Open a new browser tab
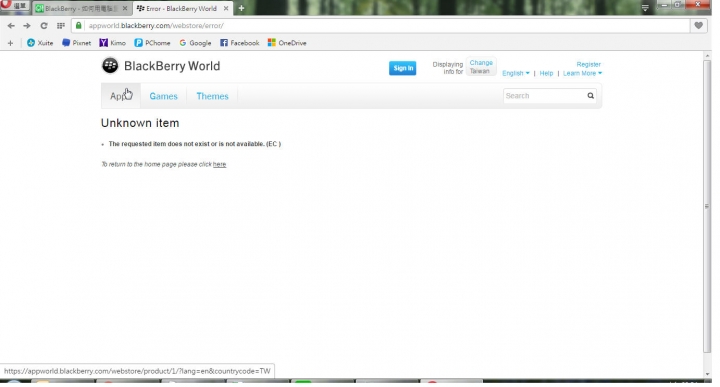The height and width of the screenshot is (387, 720). [241, 8]
